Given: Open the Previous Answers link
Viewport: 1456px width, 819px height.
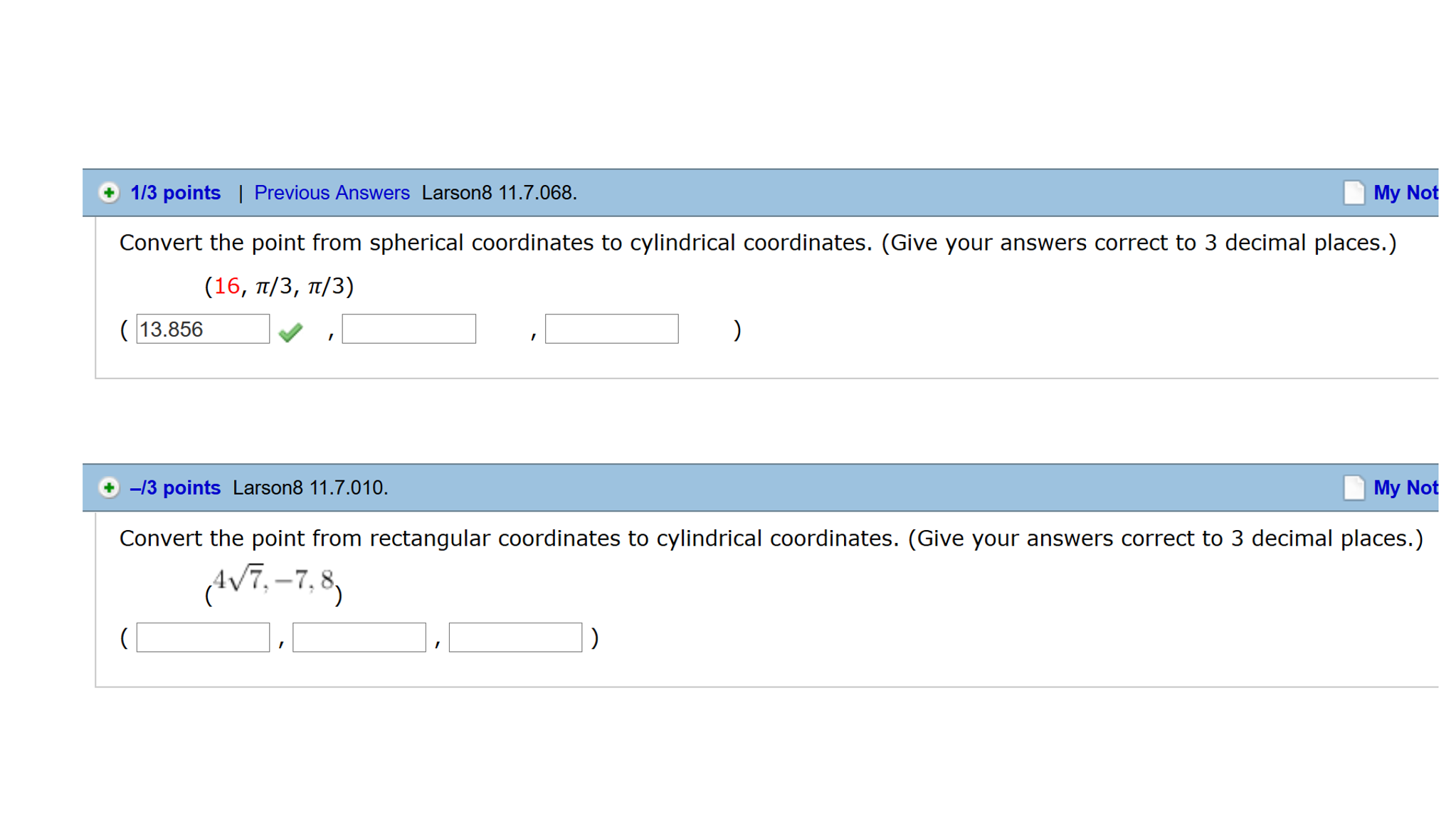Looking at the screenshot, I should [x=332, y=193].
